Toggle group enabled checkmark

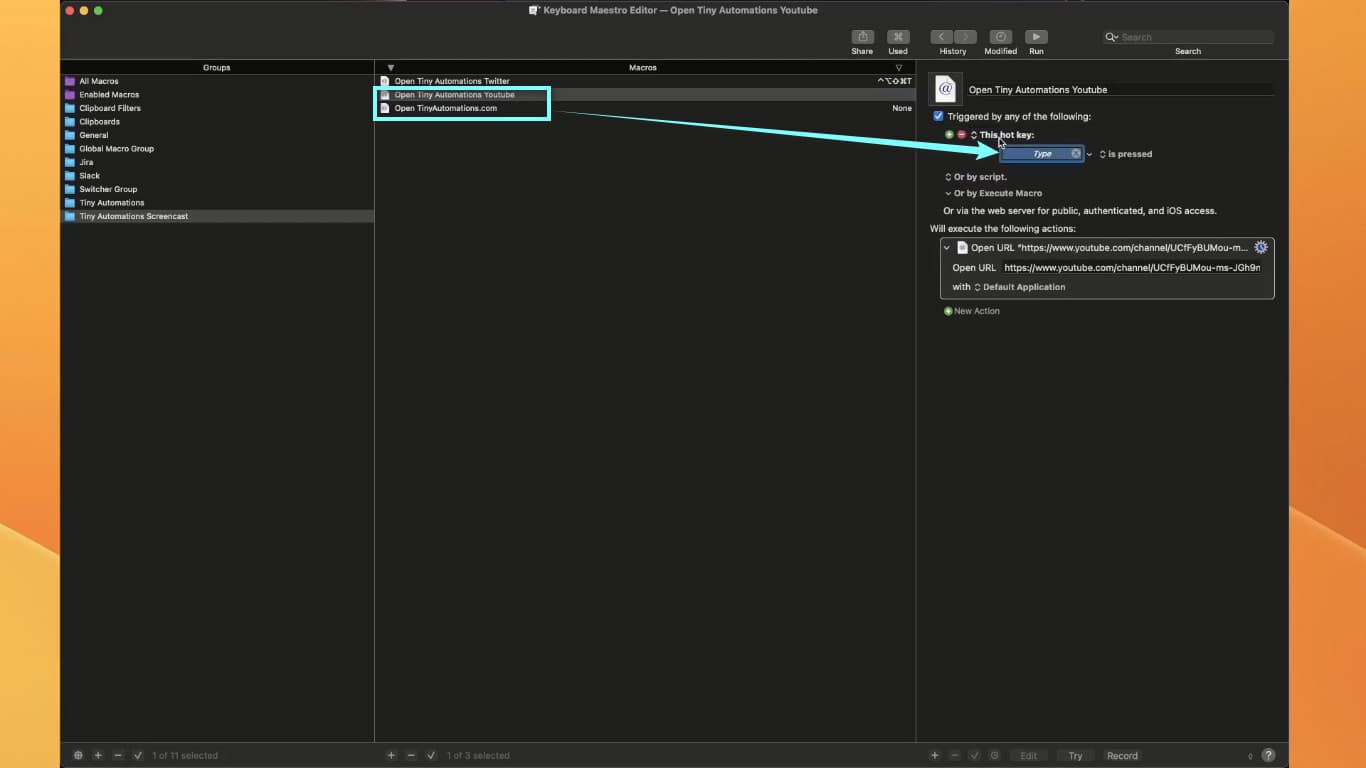tap(138, 755)
